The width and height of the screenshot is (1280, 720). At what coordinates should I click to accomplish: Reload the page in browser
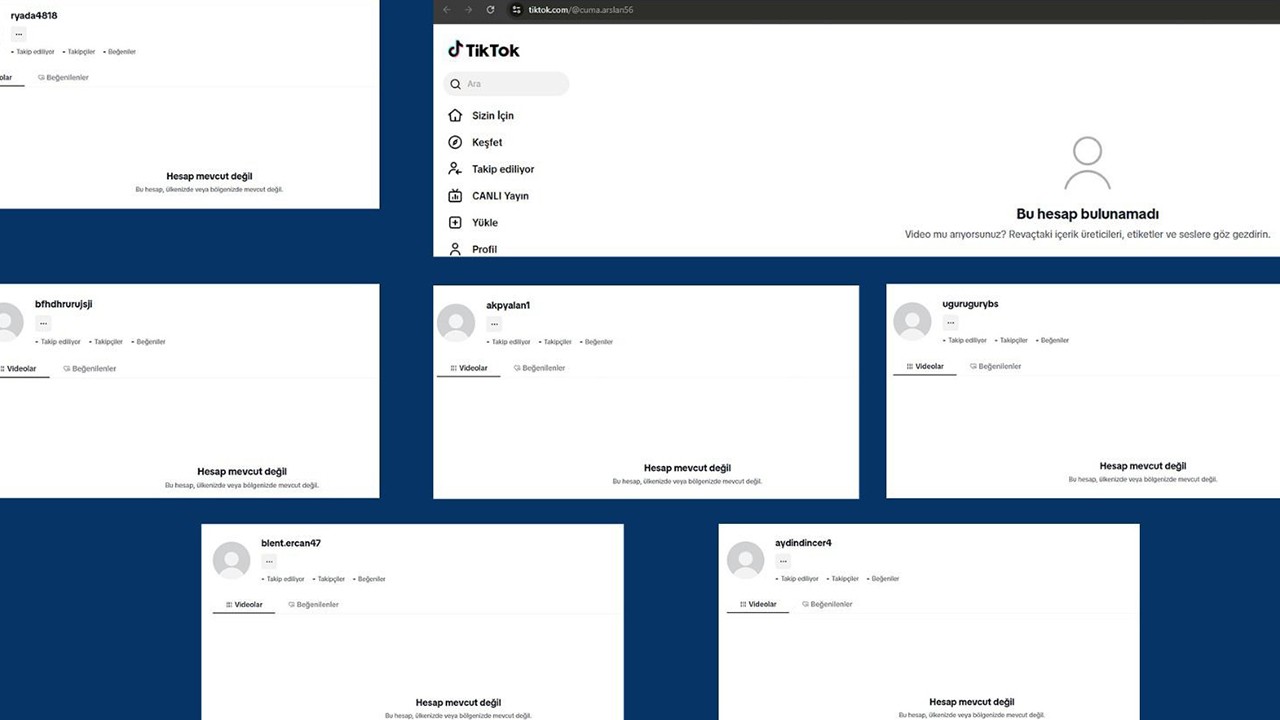pos(490,10)
